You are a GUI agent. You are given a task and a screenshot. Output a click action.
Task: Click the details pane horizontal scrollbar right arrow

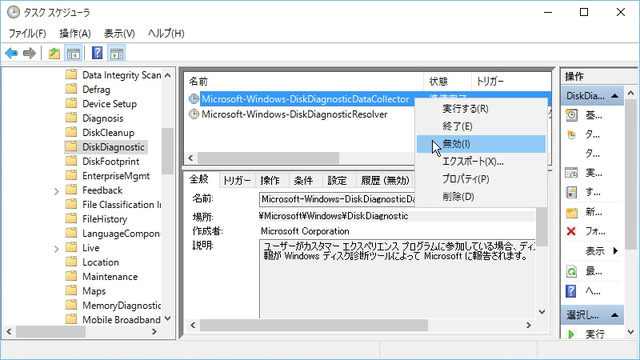click(x=529, y=325)
